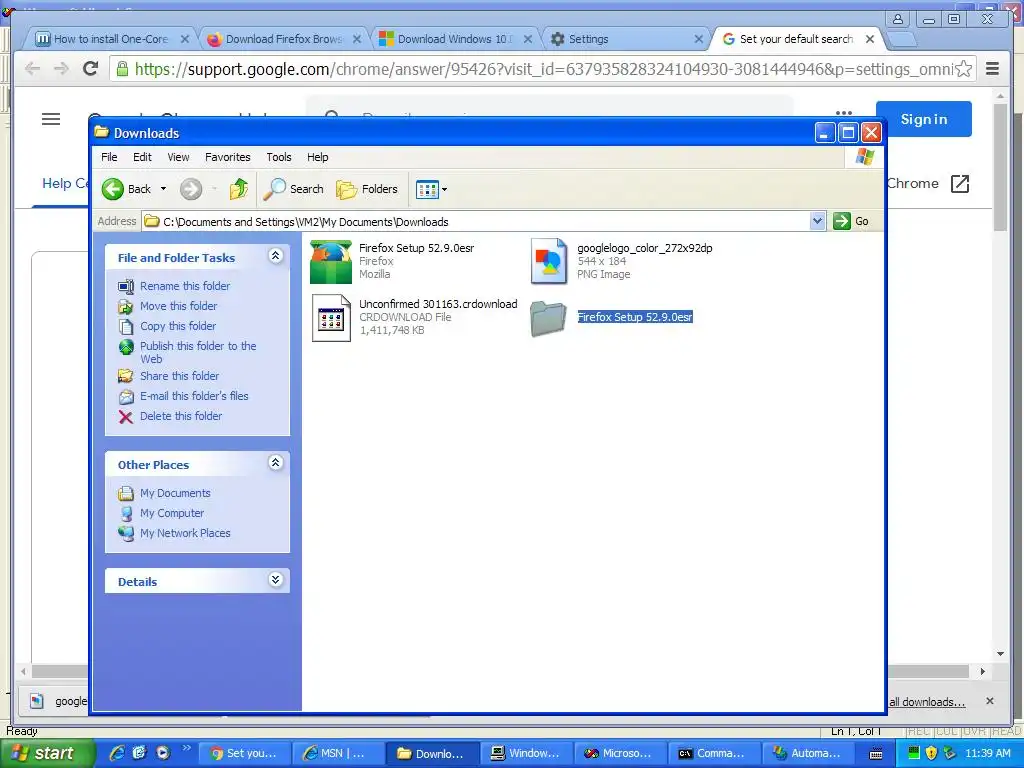Screen dimensions: 1024x768
Task: Click the new tab button in Chrome
Action: point(901,40)
